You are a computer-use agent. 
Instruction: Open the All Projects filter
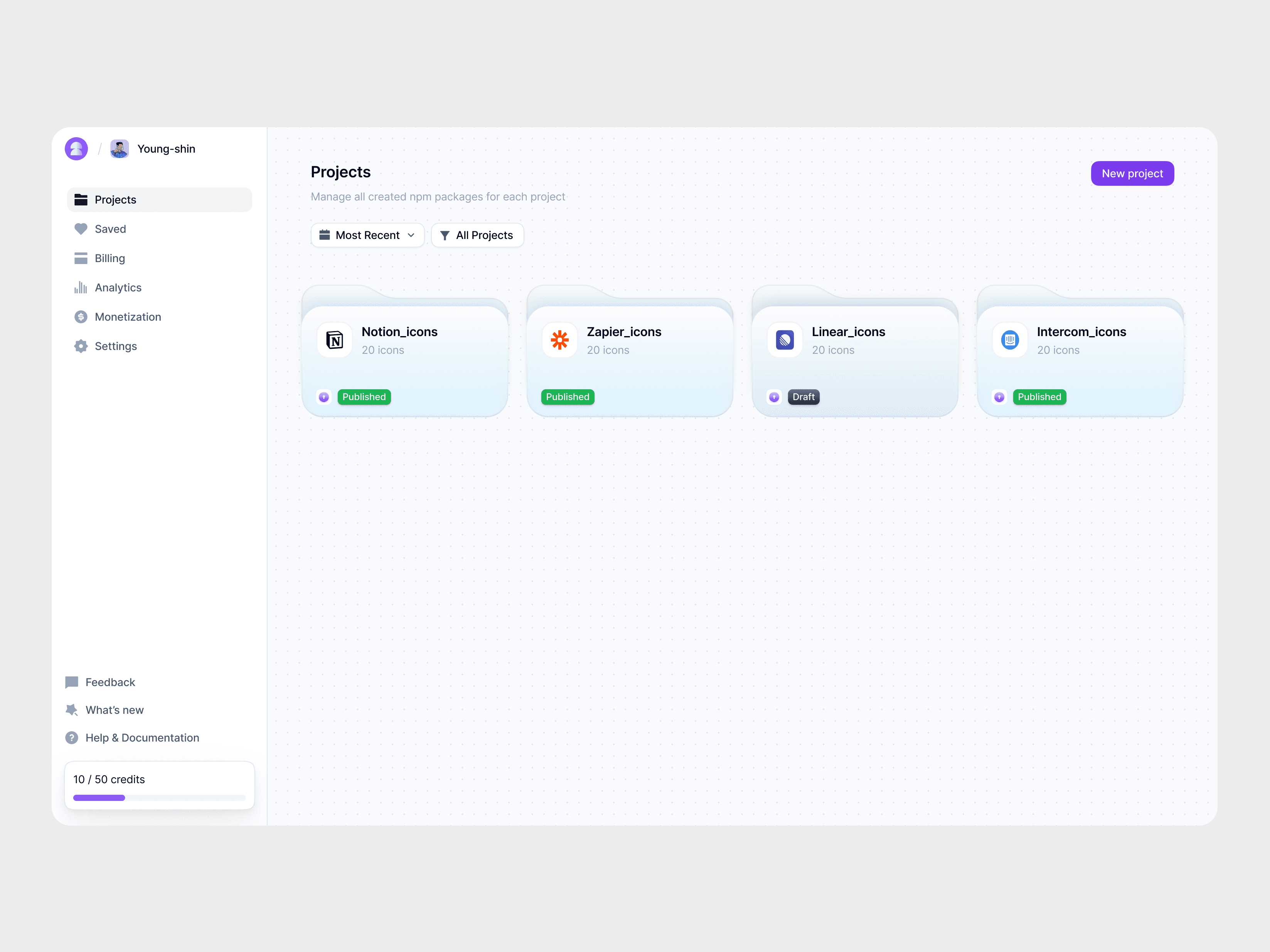tap(477, 235)
